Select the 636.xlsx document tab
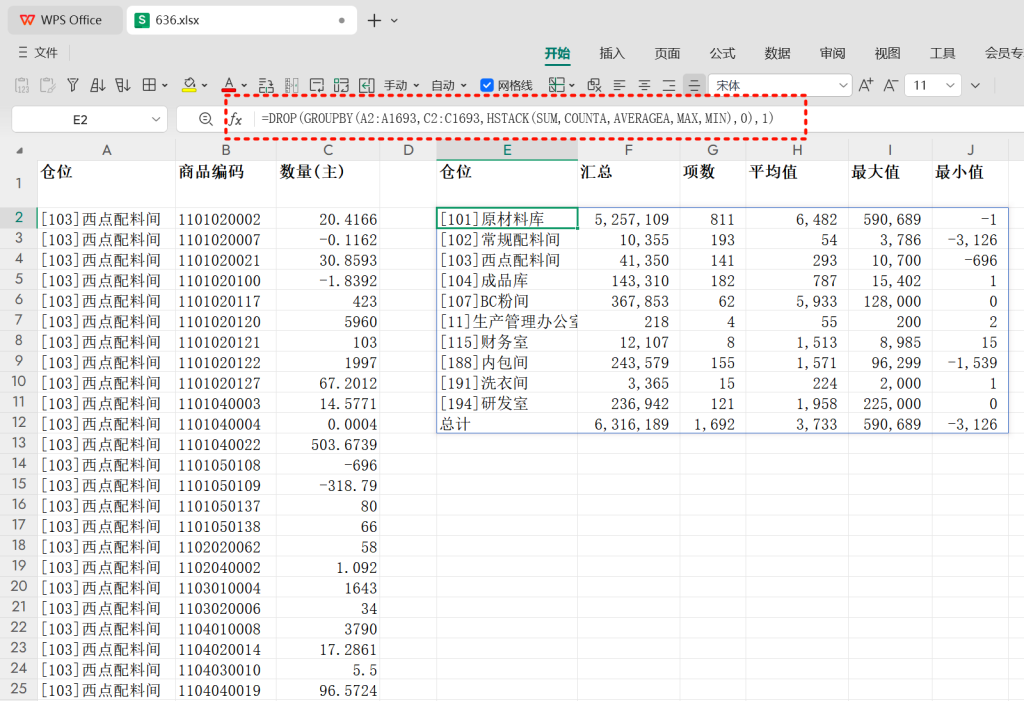 click(242, 20)
